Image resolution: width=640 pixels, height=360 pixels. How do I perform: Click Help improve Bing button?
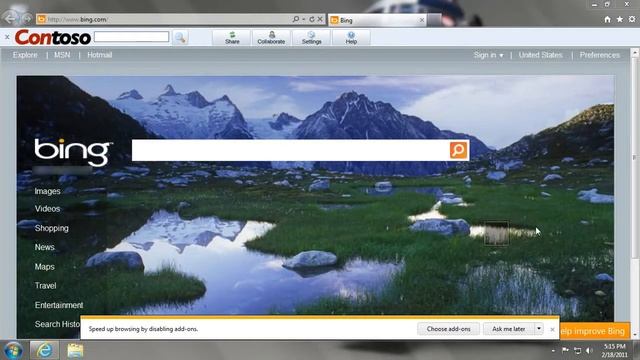593,331
